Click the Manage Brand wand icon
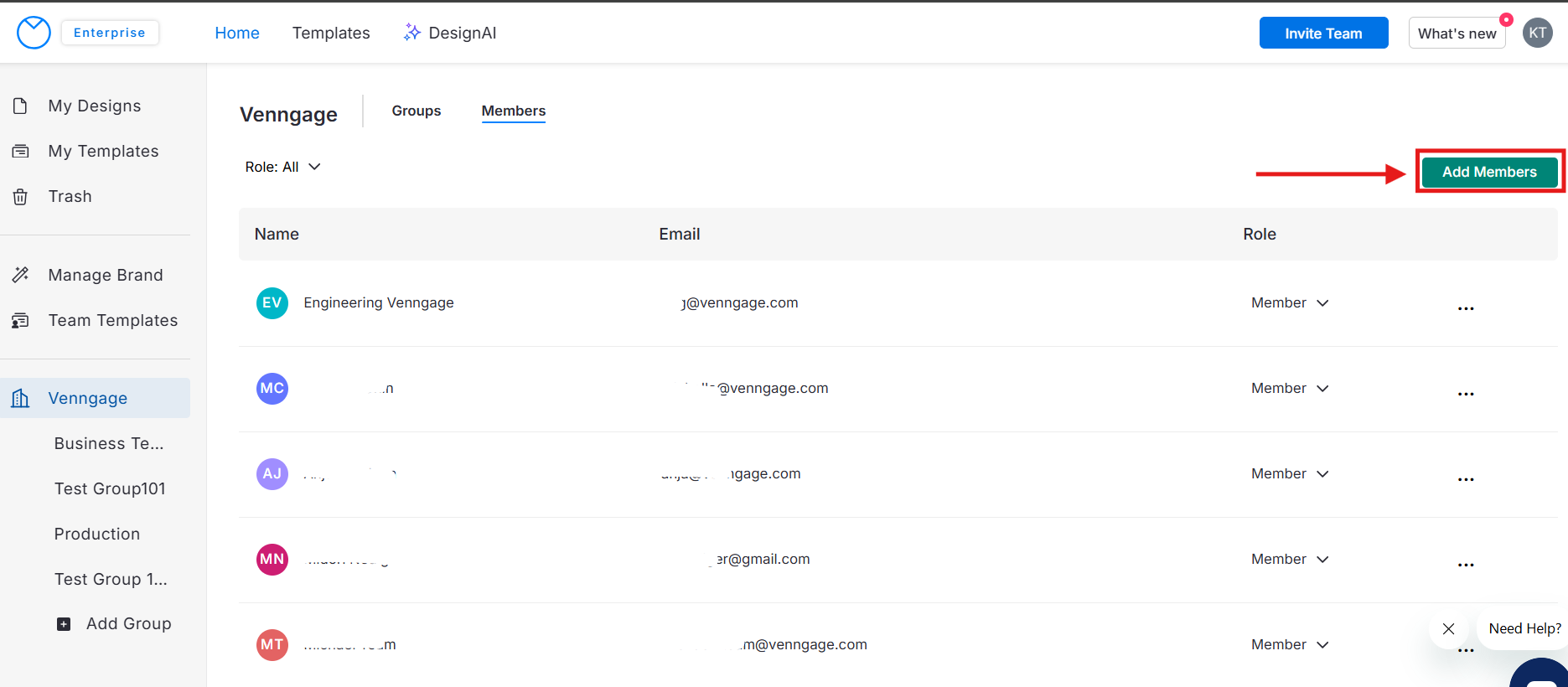 tap(20, 275)
